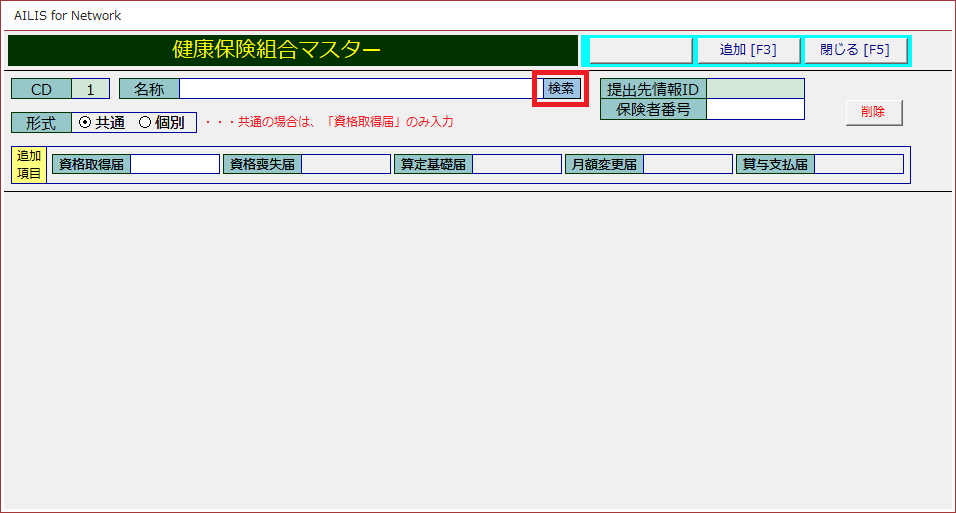Focus the 月額変更届 input field
The height and width of the screenshot is (513, 956).
point(687,164)
